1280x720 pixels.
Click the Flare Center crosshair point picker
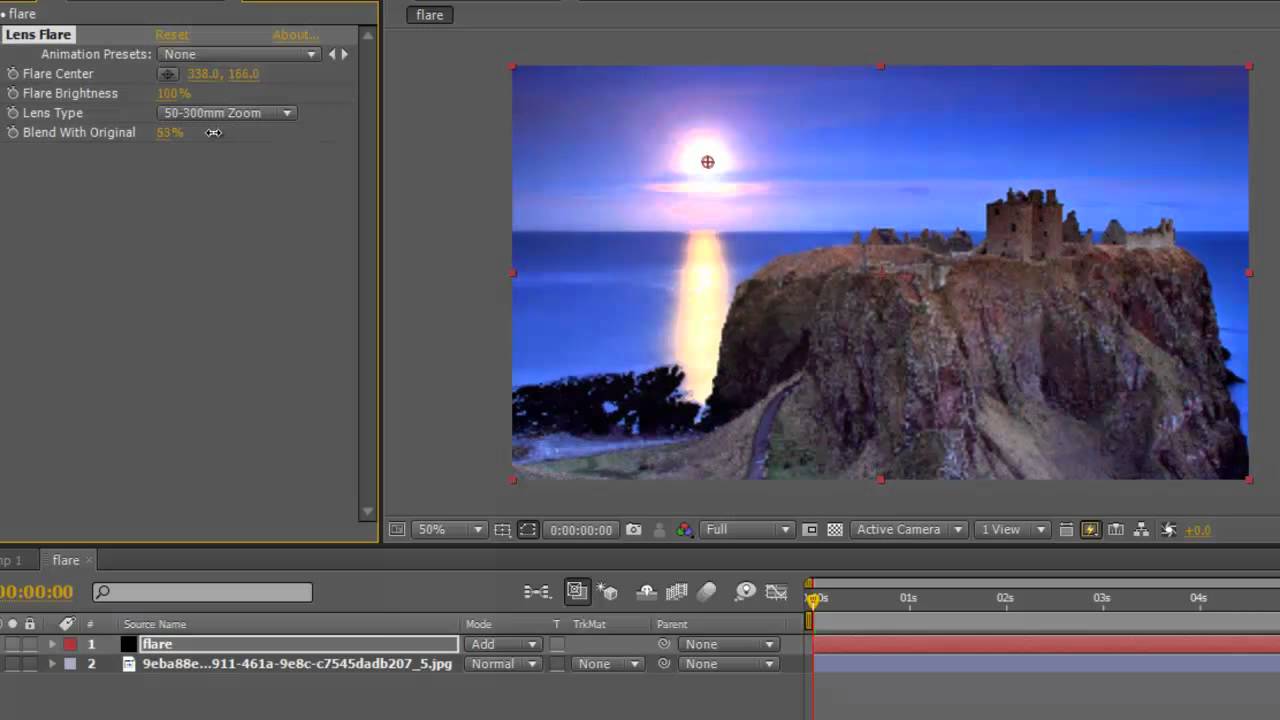coord(168,74)
